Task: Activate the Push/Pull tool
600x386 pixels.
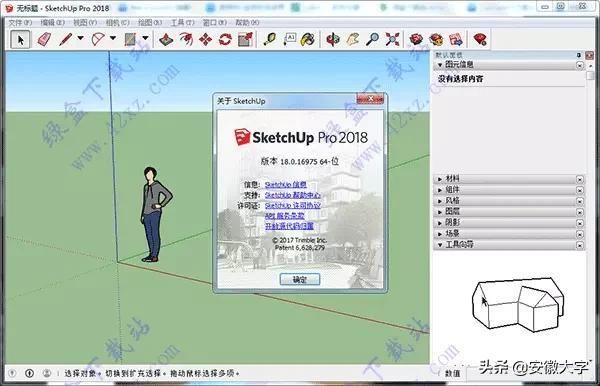Action: click(x=166, y=39)
